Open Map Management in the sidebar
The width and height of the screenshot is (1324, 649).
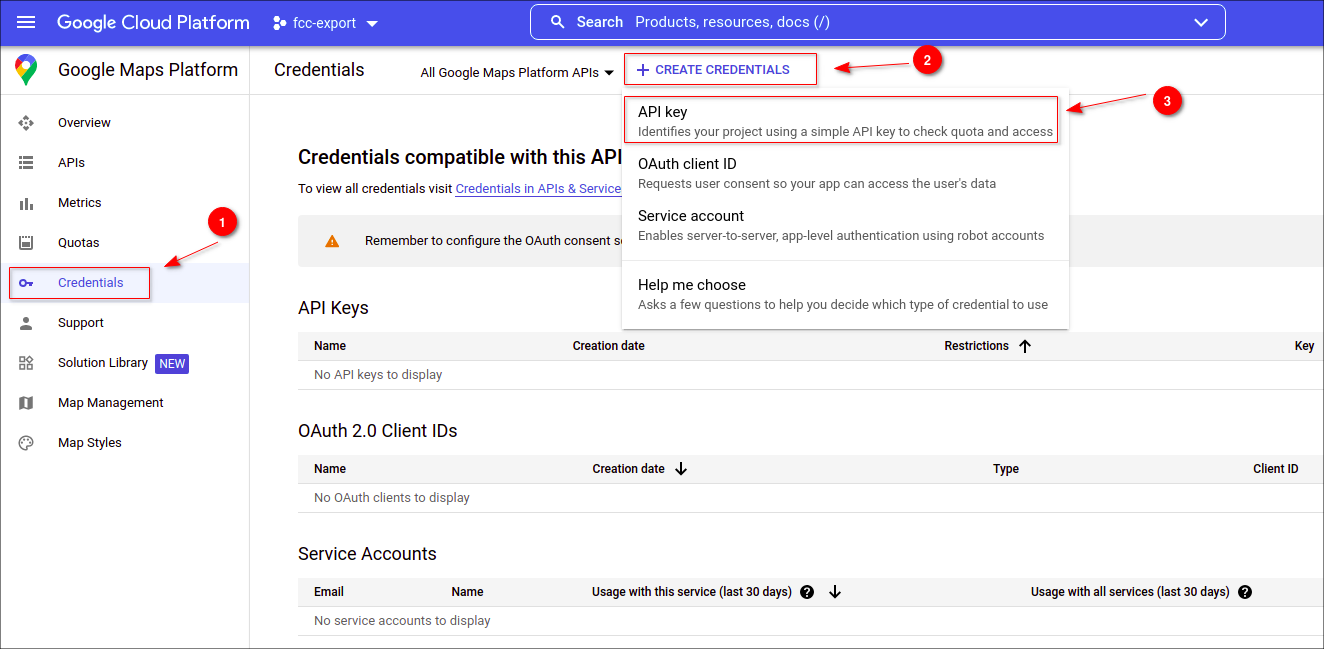tap(125, 403)
